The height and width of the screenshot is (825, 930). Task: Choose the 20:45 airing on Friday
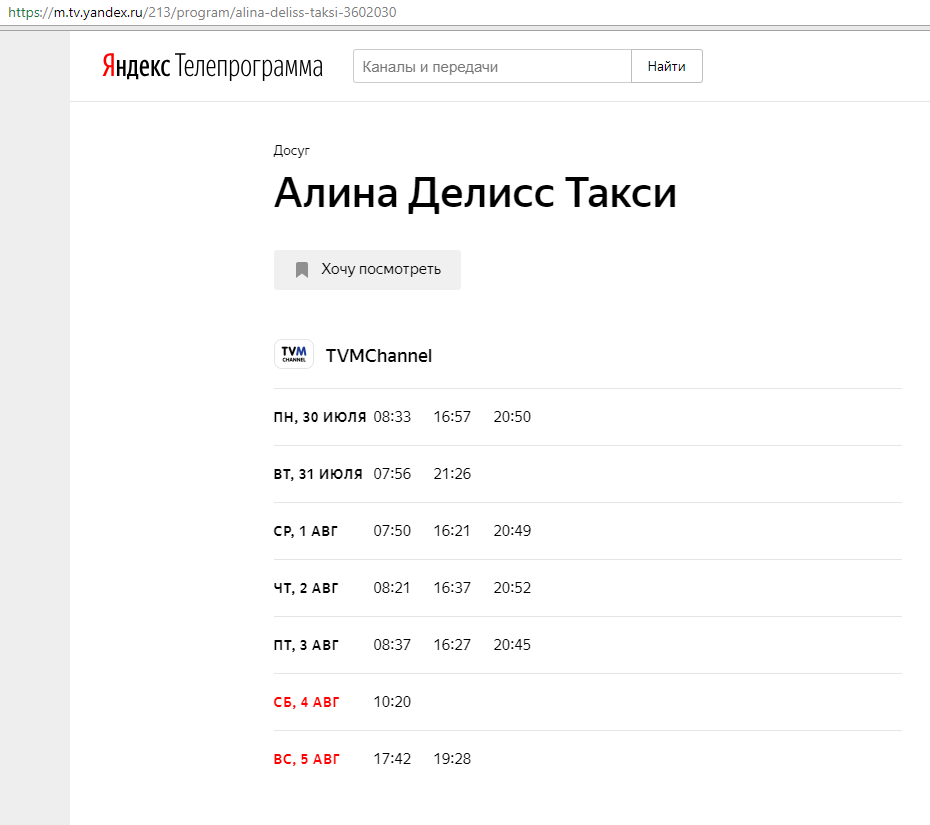[x=512, y=645]
